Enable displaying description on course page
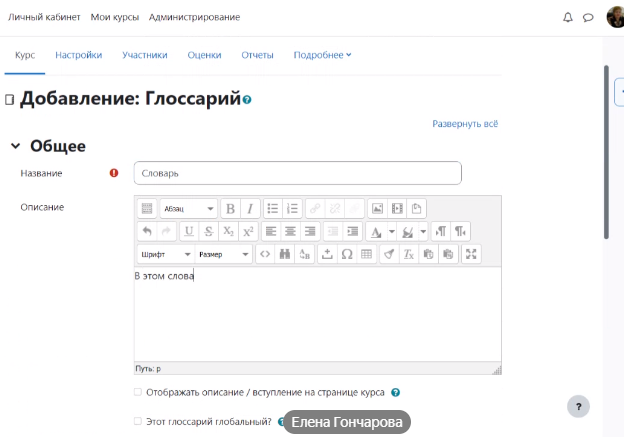The width and height of the screenshot is (624, 437). click(x=138, y=393)
